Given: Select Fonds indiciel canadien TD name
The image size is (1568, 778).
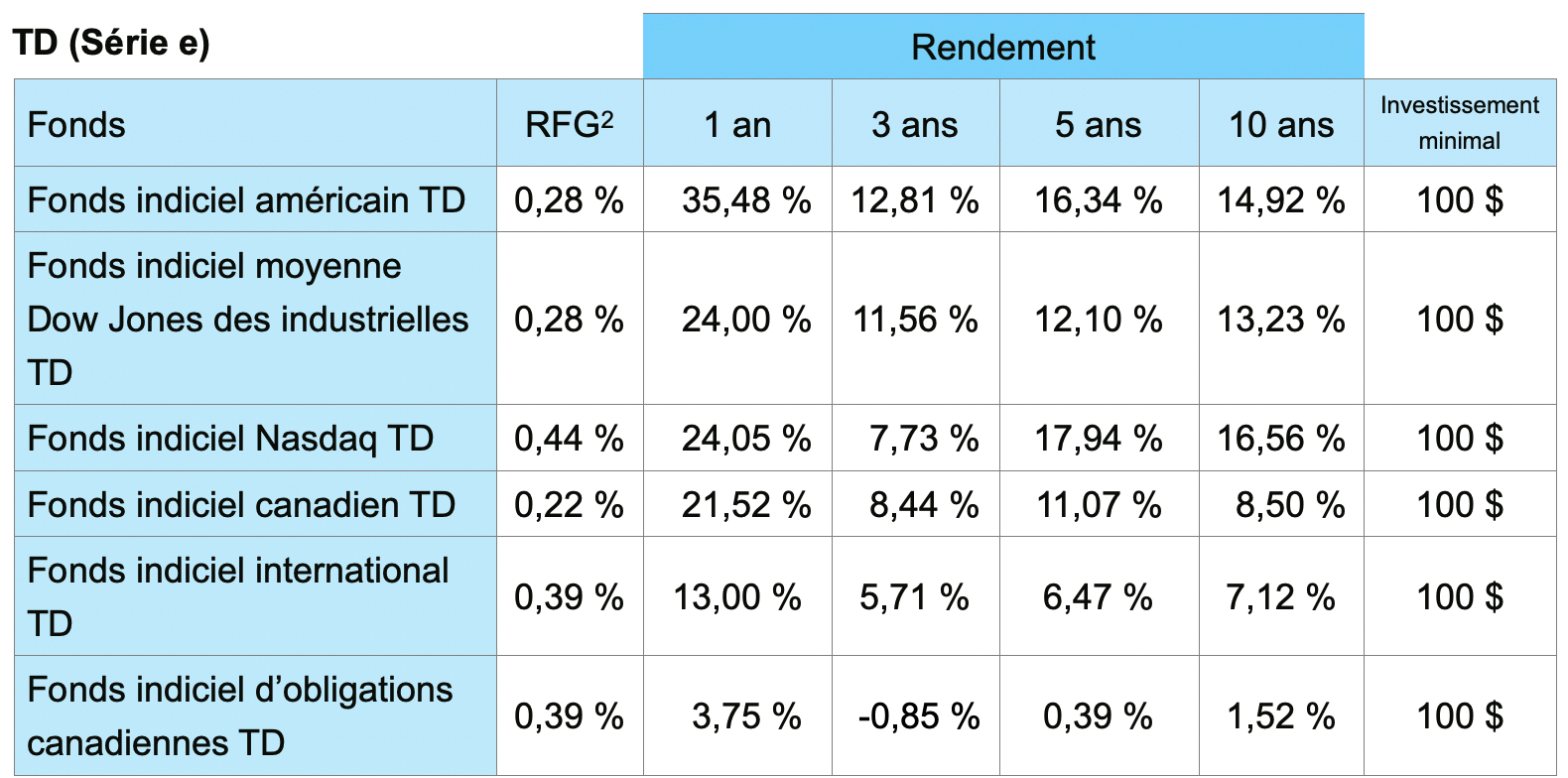Looking at the screenshot, I should 241,505.
